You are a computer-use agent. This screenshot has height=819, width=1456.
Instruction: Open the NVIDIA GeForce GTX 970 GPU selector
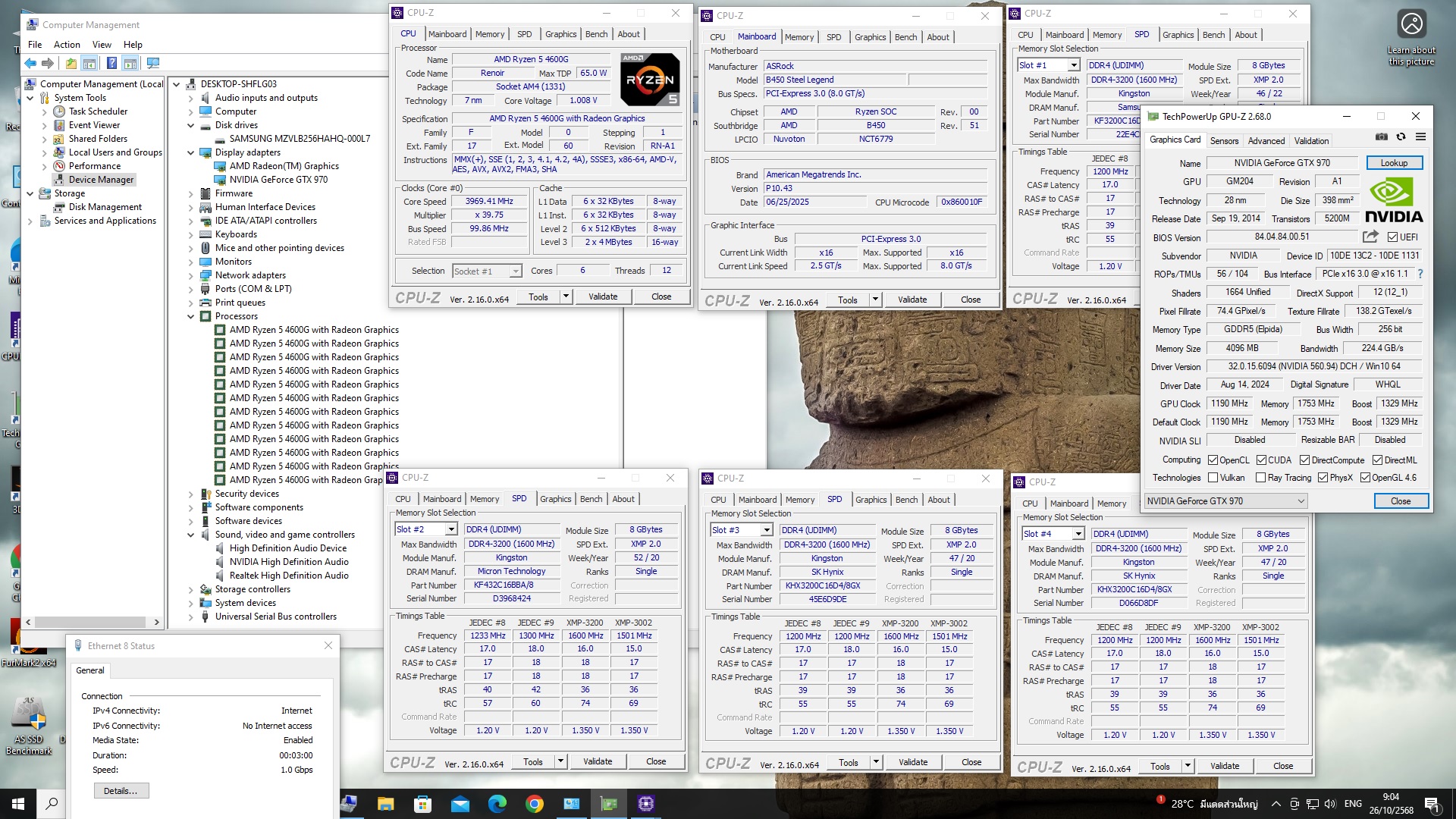pos(1225,501)
